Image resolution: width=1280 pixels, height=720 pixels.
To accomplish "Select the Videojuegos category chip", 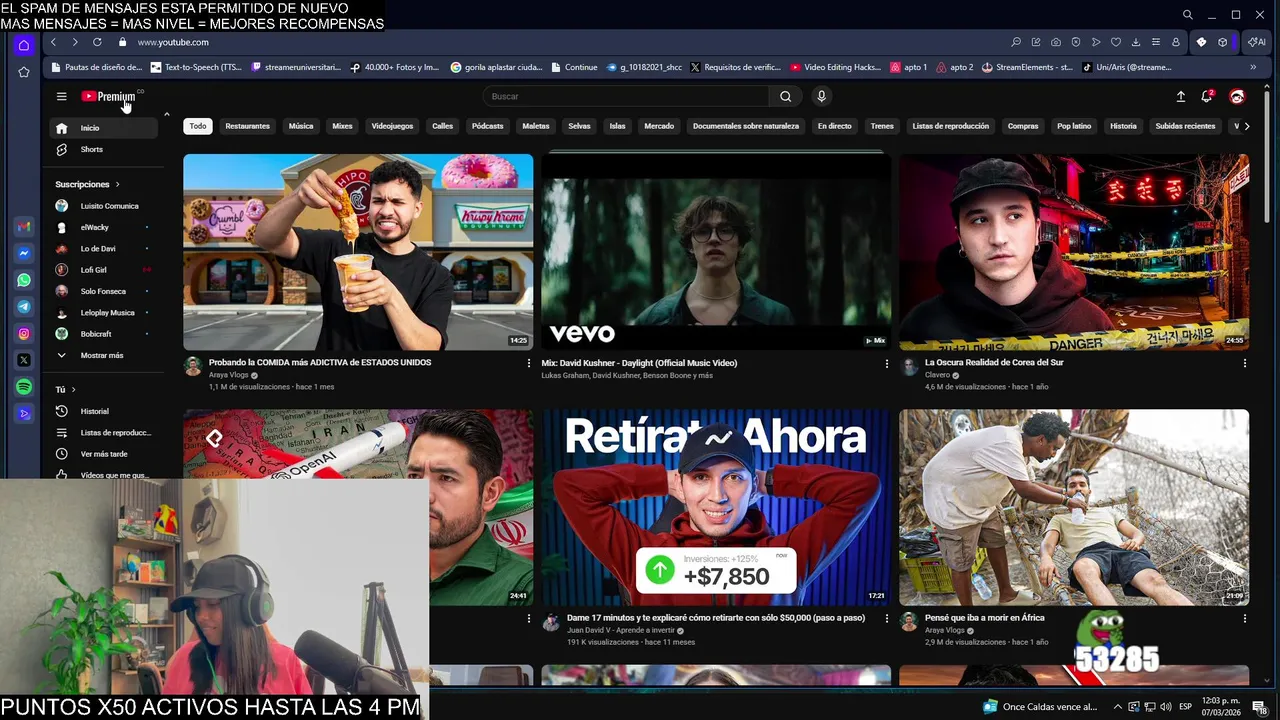I will coord(392,126).
